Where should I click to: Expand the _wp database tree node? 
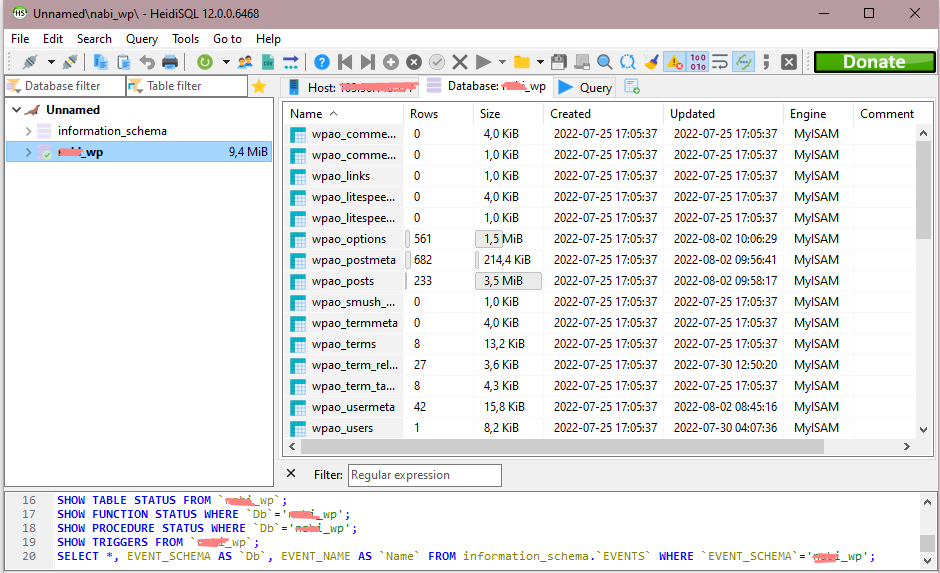click(28, 152)
